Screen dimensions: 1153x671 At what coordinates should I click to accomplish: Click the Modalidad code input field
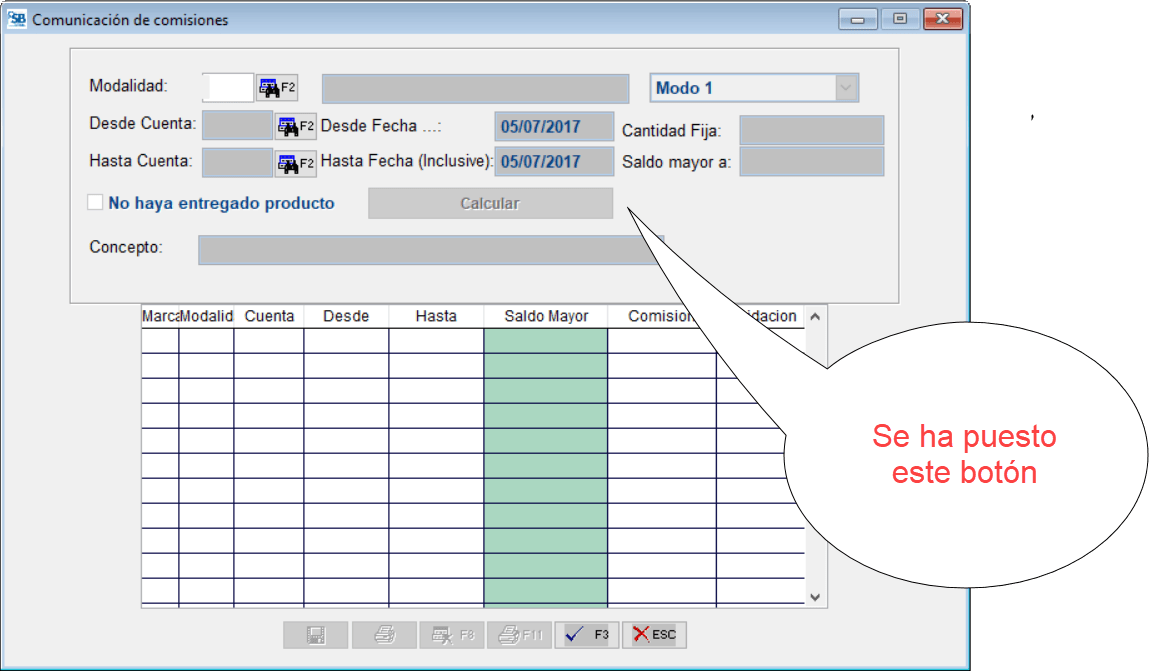pyautogui.click(x=228, y=88)
